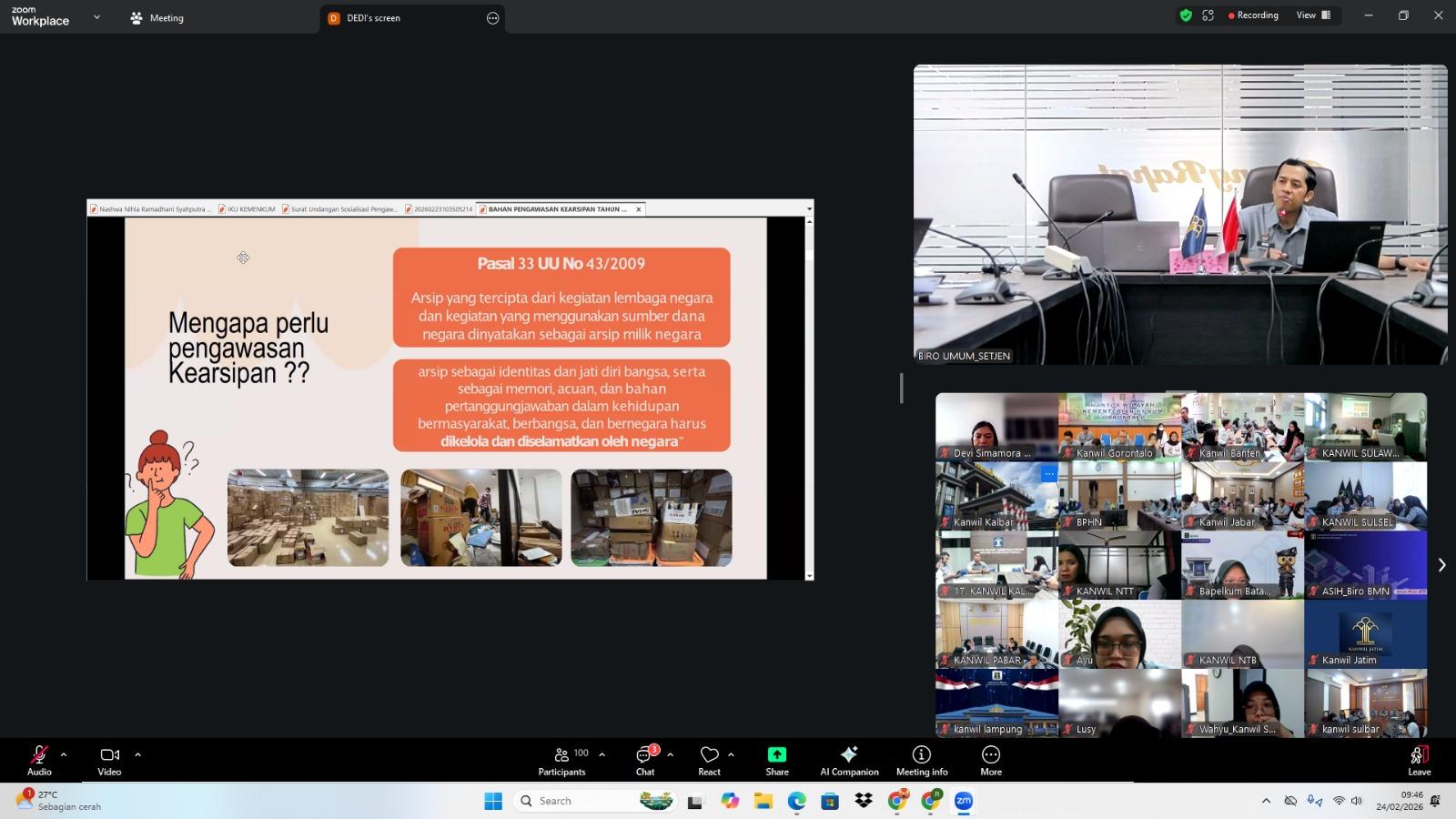Image resolution: width=1456 pixels, height=819 pixels.
Task: Open Meeting info
Action: point(921,761)
